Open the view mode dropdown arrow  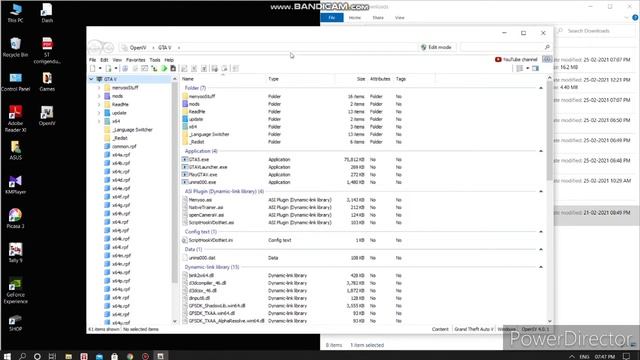pyautogui.click(x=527, y=69)
